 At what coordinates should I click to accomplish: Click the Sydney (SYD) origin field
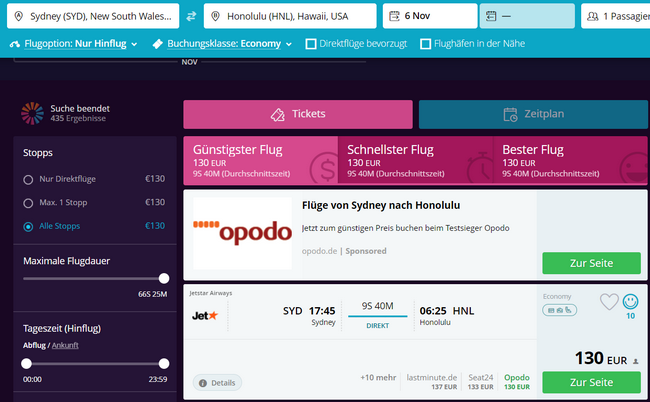pyautogui.click(x=93, y=16)
